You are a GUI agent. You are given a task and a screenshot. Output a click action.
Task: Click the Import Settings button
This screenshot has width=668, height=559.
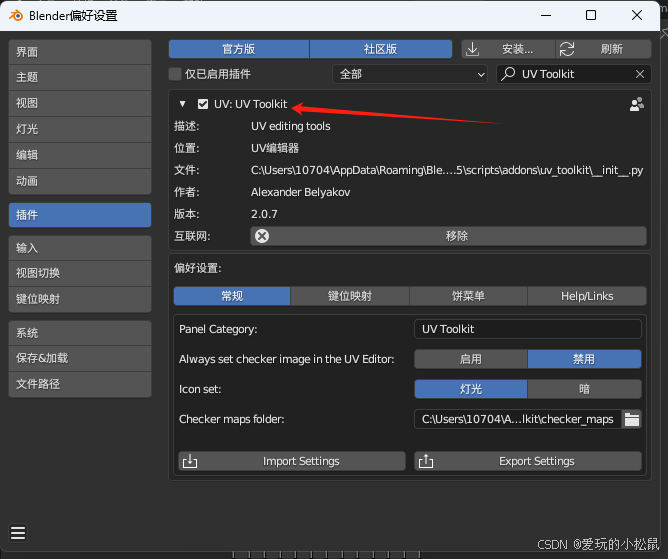[292, 461]
